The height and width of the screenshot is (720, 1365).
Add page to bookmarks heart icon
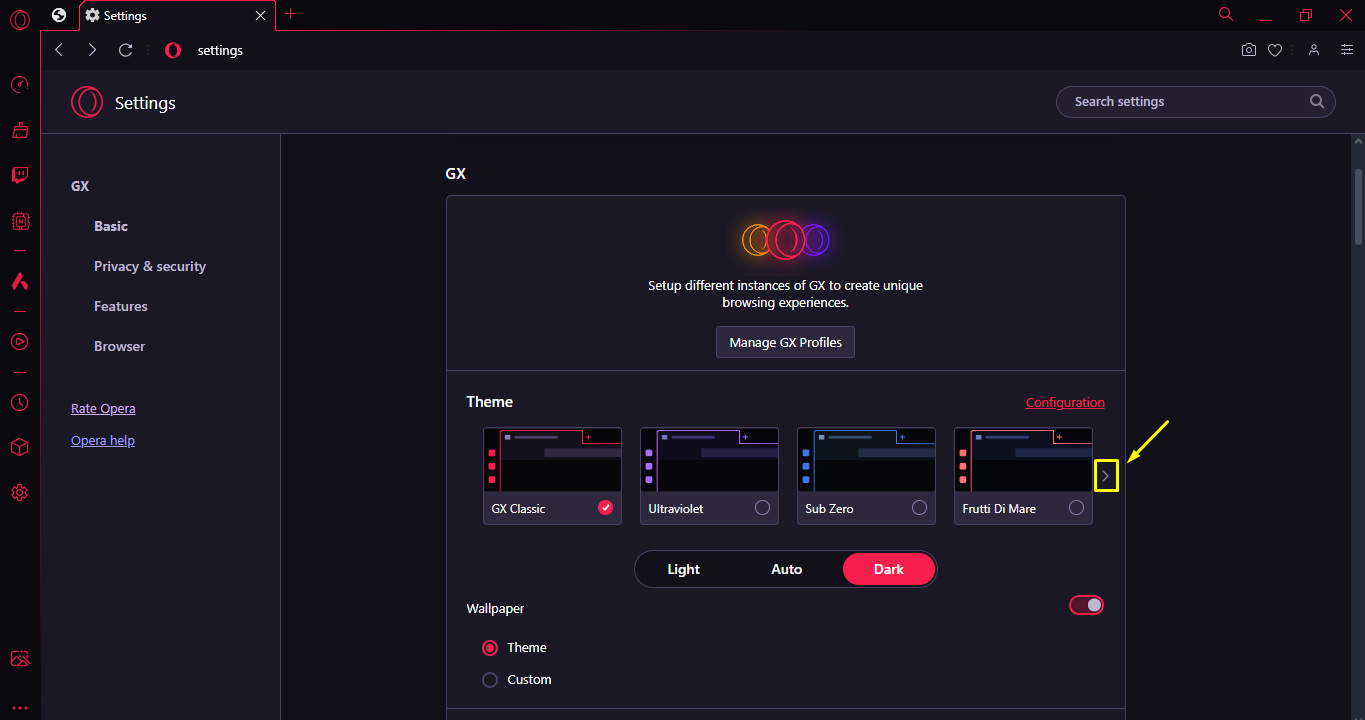[1275, 50]
